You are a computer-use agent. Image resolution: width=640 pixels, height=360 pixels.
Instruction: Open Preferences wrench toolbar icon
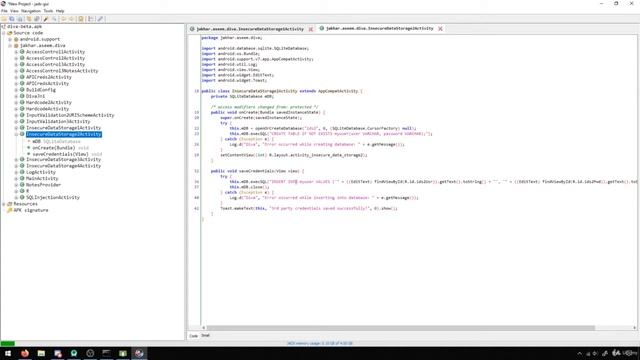[x=100, y=19]
